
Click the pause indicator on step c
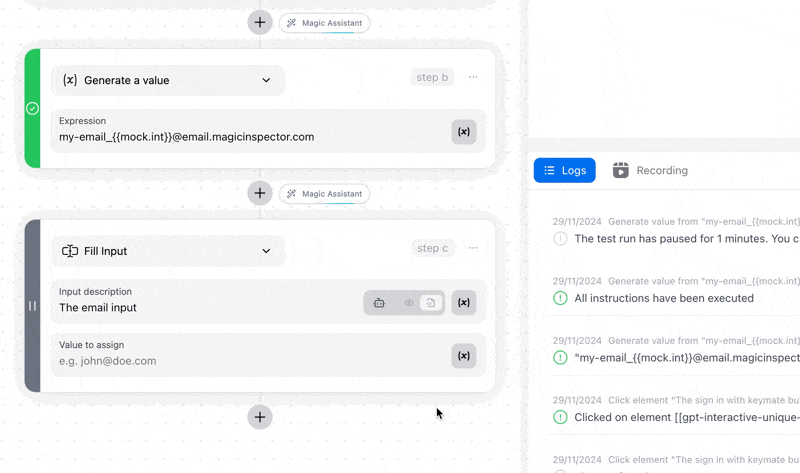coord(32,306)
